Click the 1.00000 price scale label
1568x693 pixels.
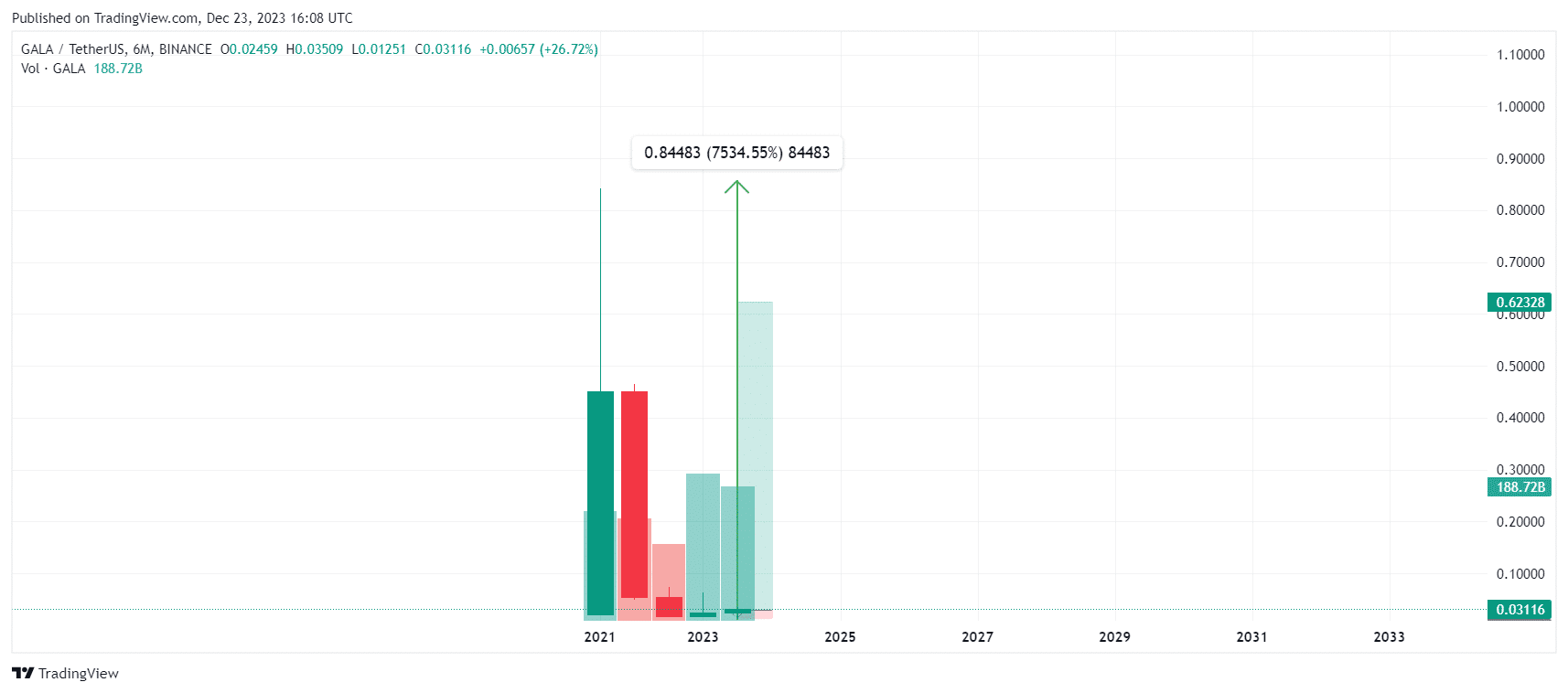[1520, 107]
